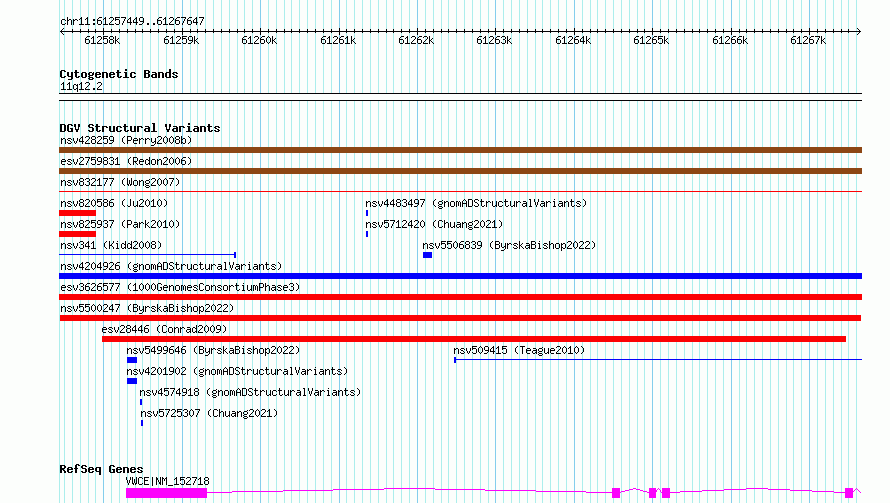Image resolution: width=890 pixels, height=503 pixels.
Task: Click the red esv28446 Conrad2009 bar
Action: coord(474,339)
